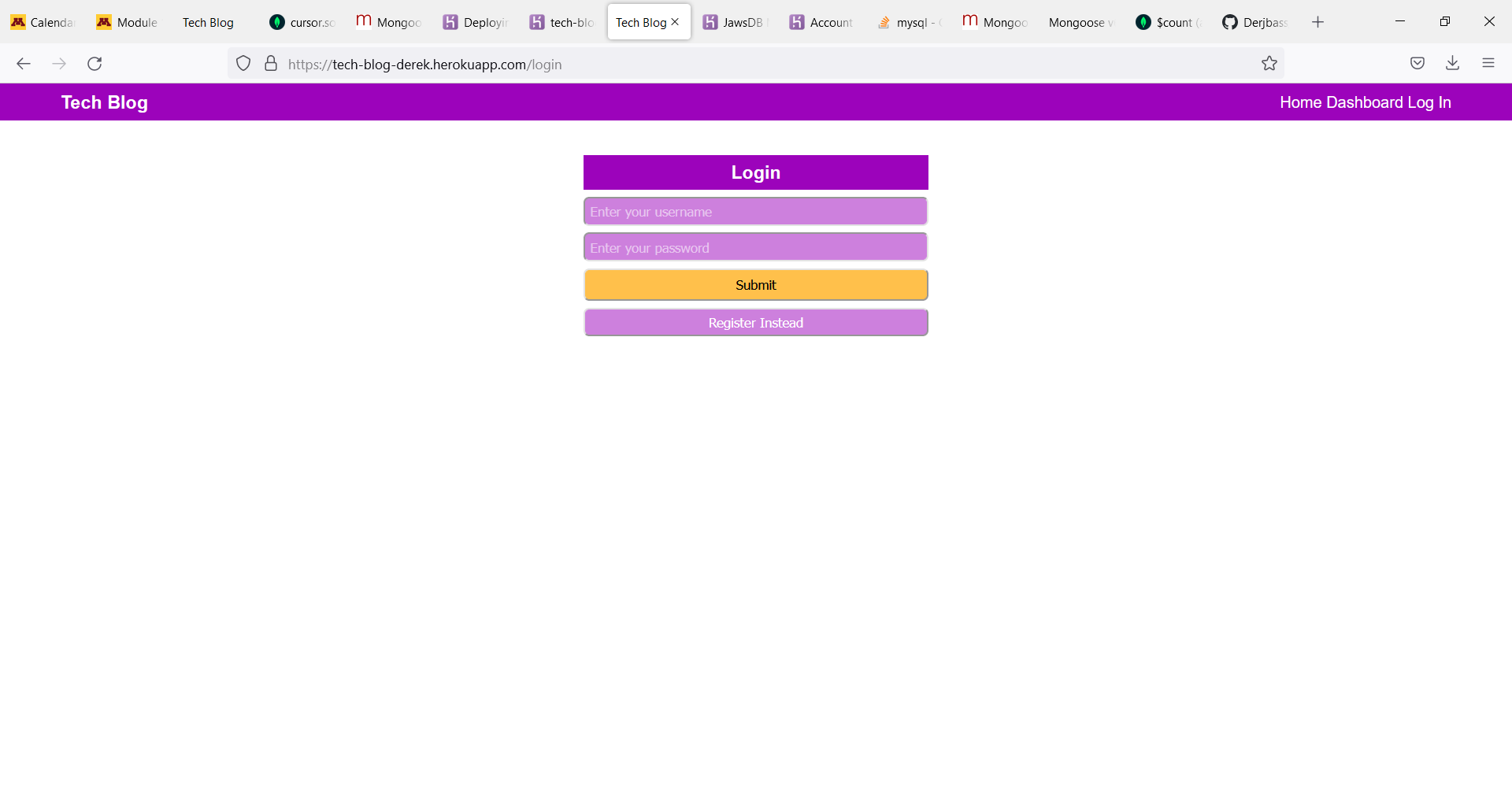Click the Register Instead button
Viewport: 1512px width, 811px height.
click(755, 322)
